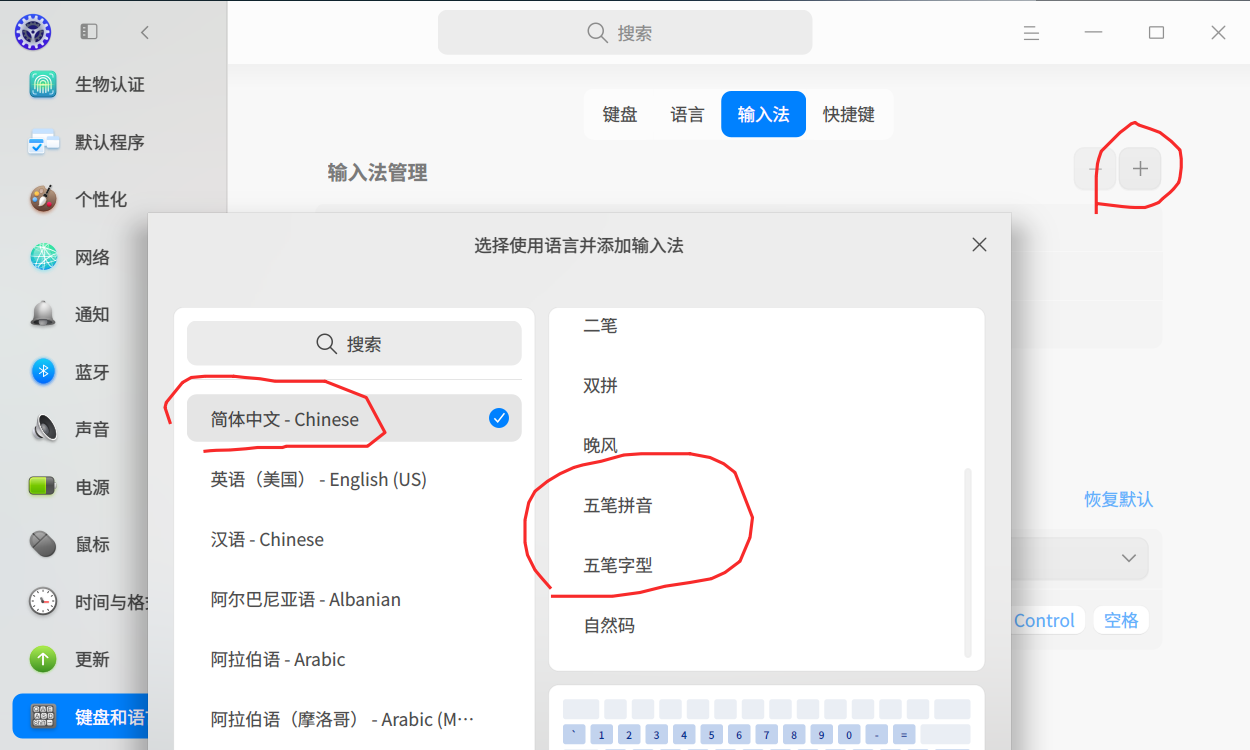Switch to the 键盘 tab
The height and width of the screenshot is (750, 1250).
(x=620, y=114)
